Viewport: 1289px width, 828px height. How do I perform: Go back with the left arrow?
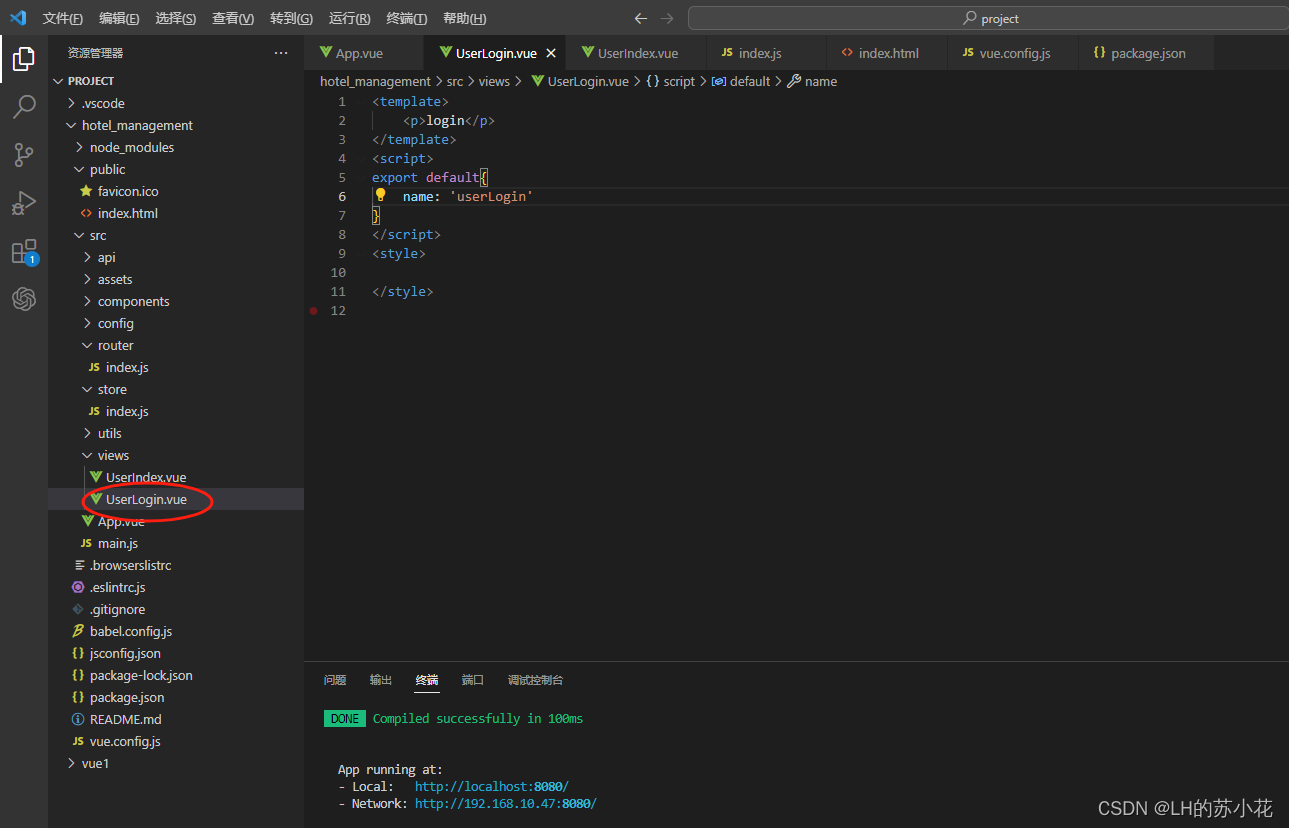click(x=641, y=18)
